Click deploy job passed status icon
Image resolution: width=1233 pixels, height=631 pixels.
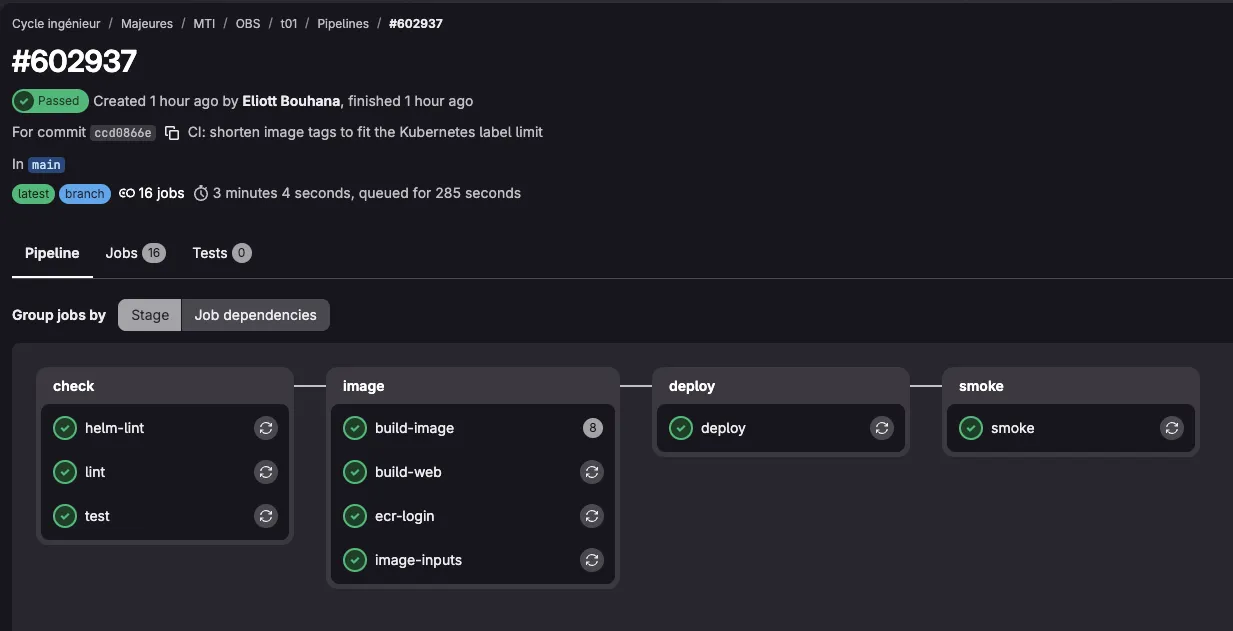point(681,428)
